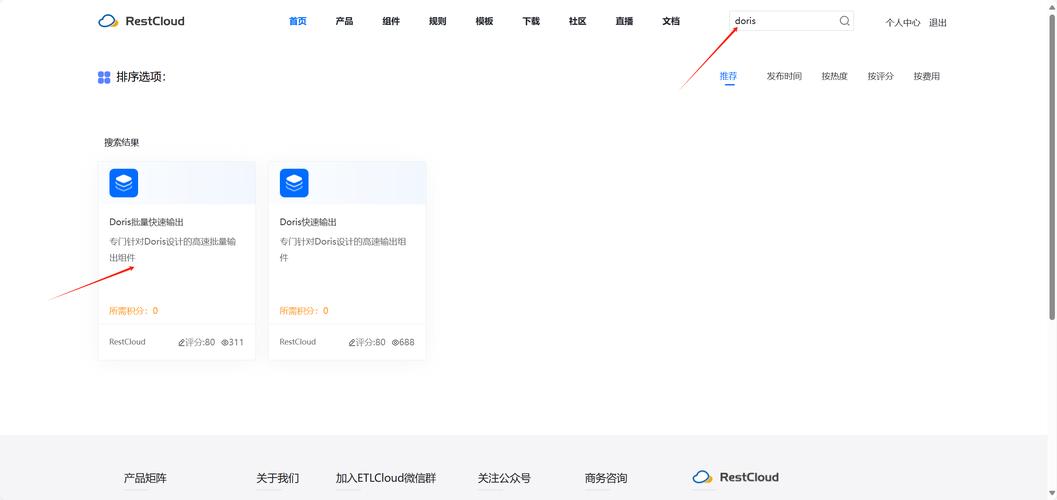Go to the 首页 menu item
The height and width of the screenshot is (500, 1057).
[x=298, y=21]
